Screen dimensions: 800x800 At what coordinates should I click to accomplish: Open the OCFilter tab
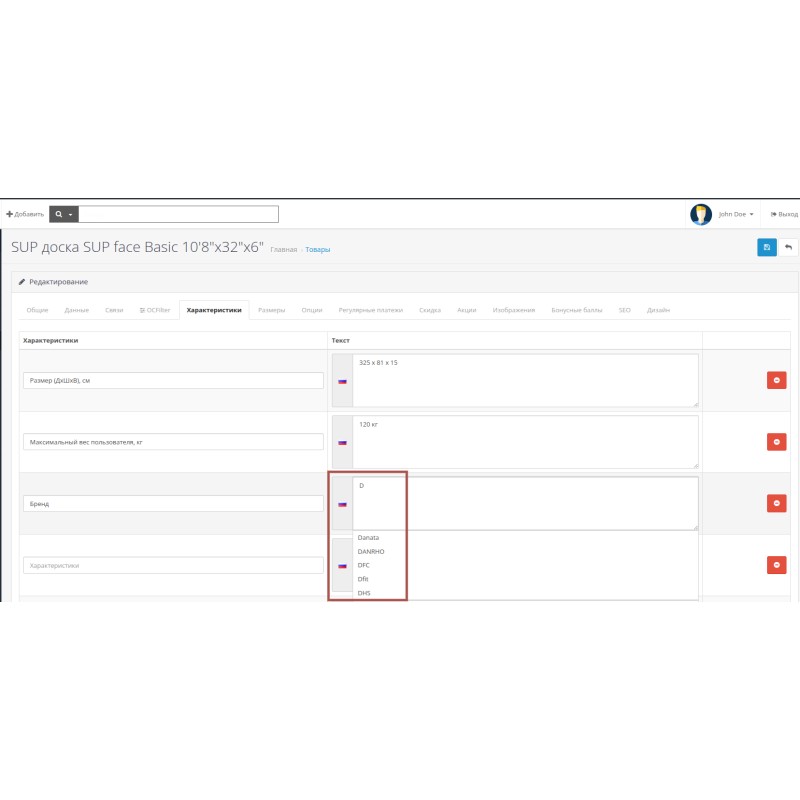(x=155, y=310)
